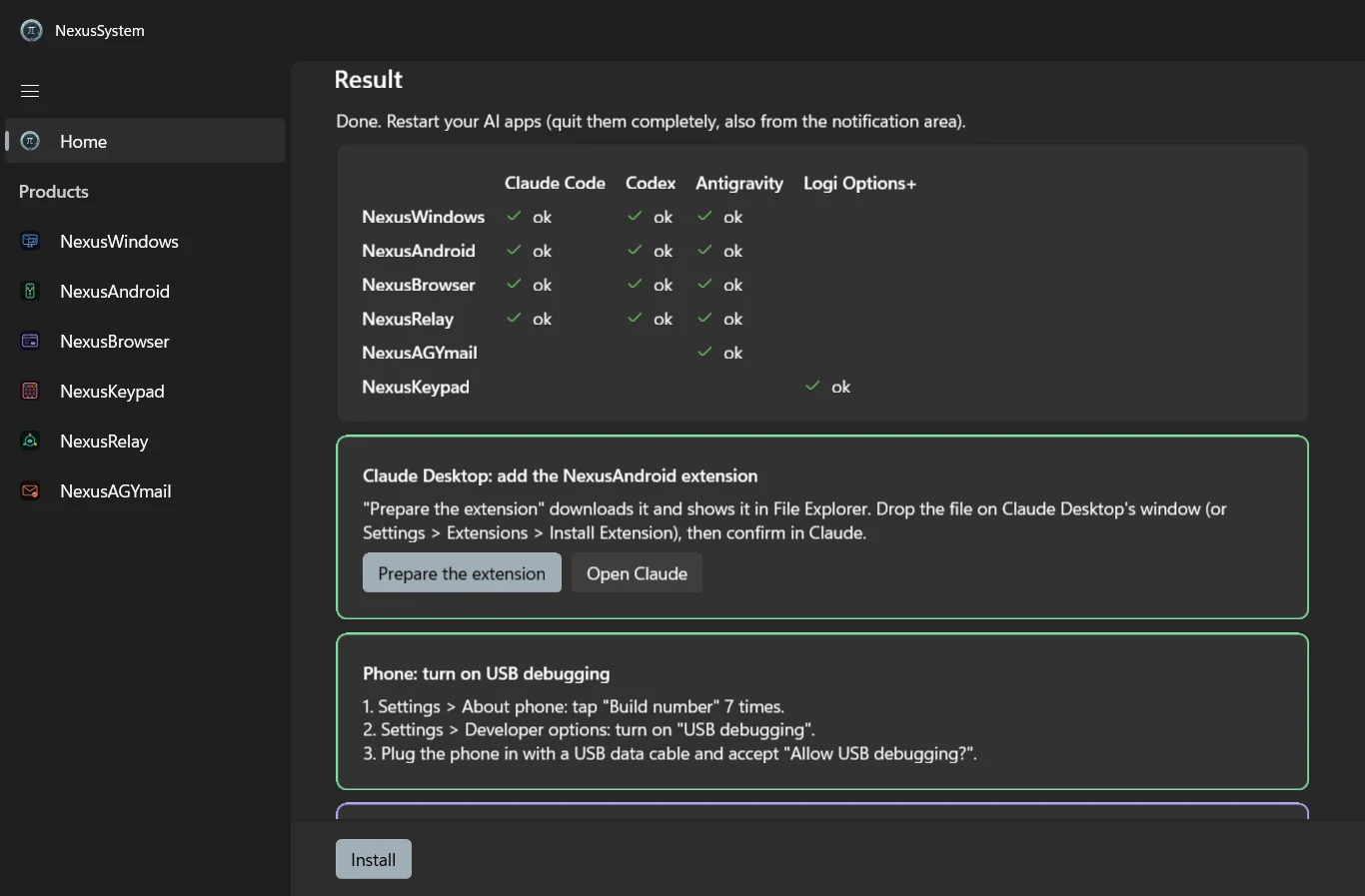Click the Antigravity column header

(x=739, y=184)
